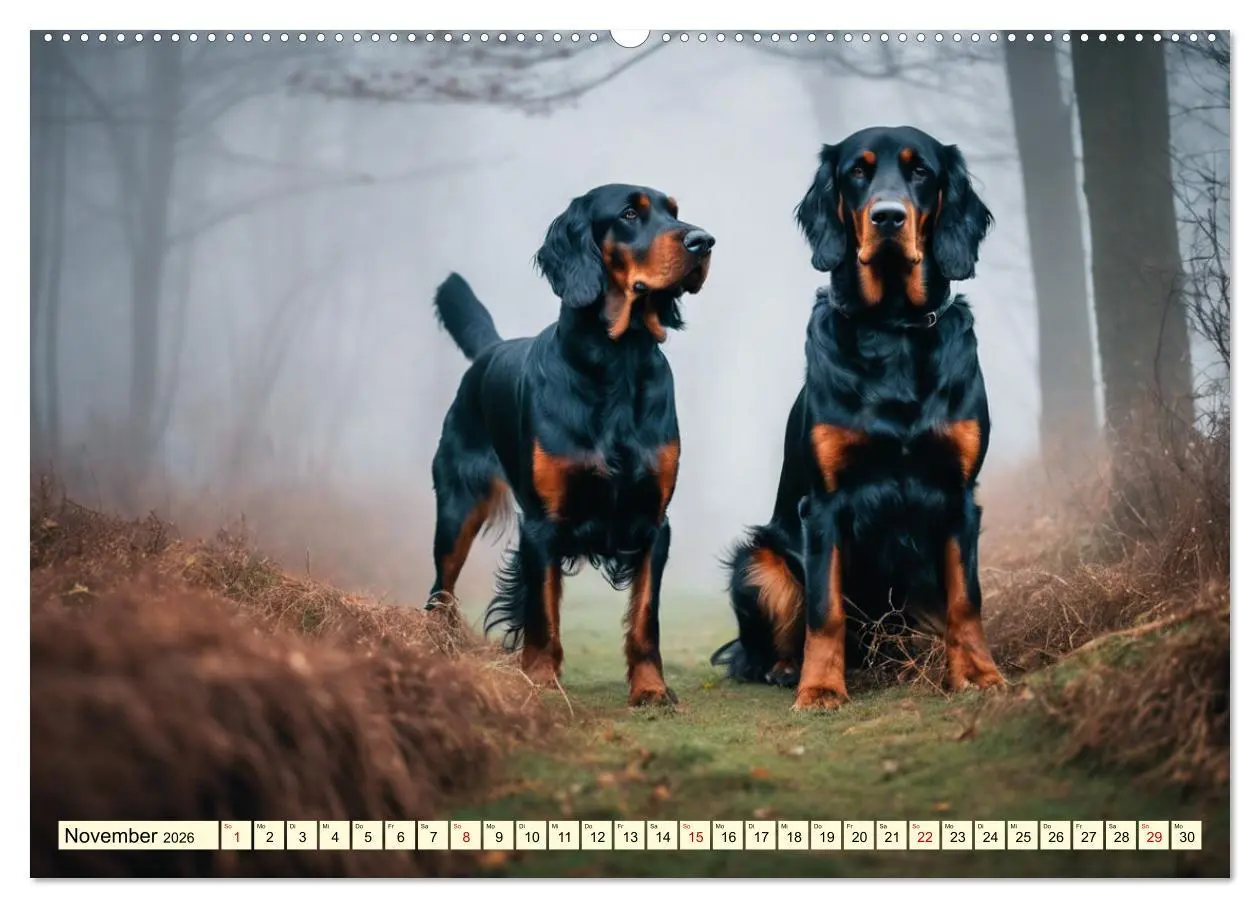
Task: Select red Sunday date 22
Action: pos(924,836)
